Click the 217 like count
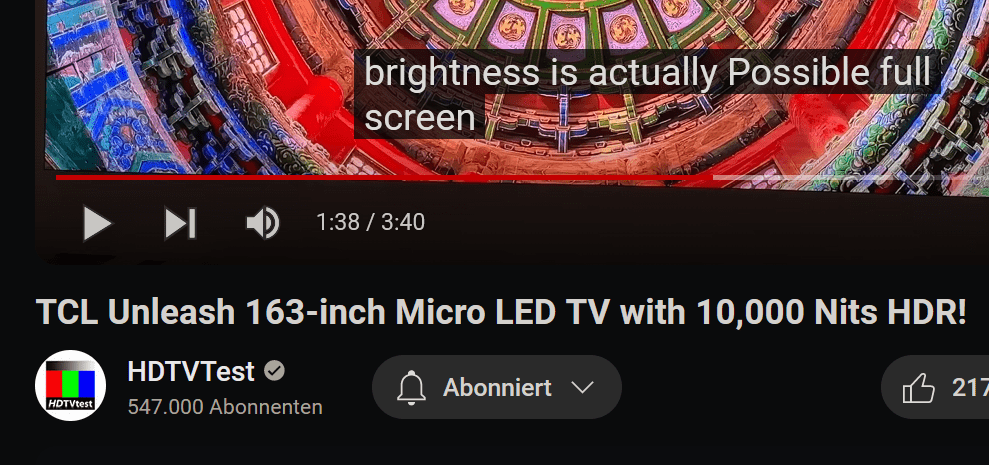Screen dimensions: 989x465 click(970, 388)
